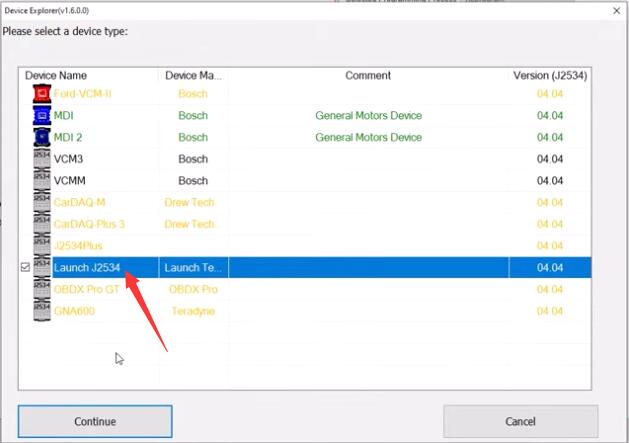
Task: Select the MDI 2 device name
Action: (68, 137)
